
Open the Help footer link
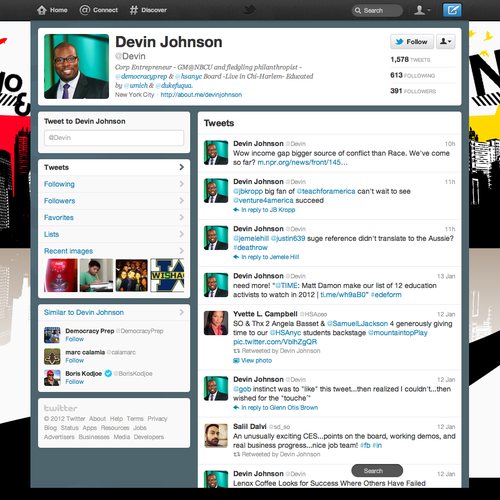click(116, 419)
